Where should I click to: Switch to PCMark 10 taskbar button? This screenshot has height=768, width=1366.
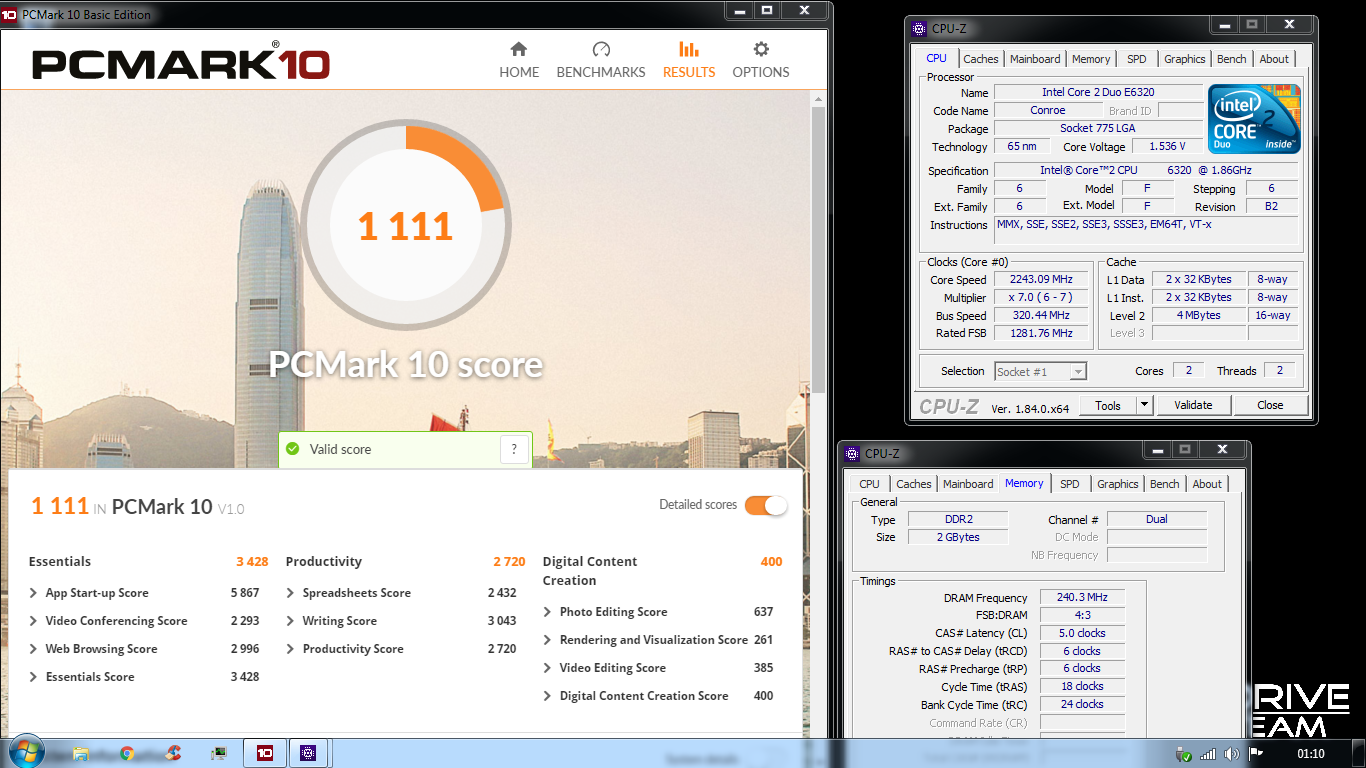(x=265, y=753)
